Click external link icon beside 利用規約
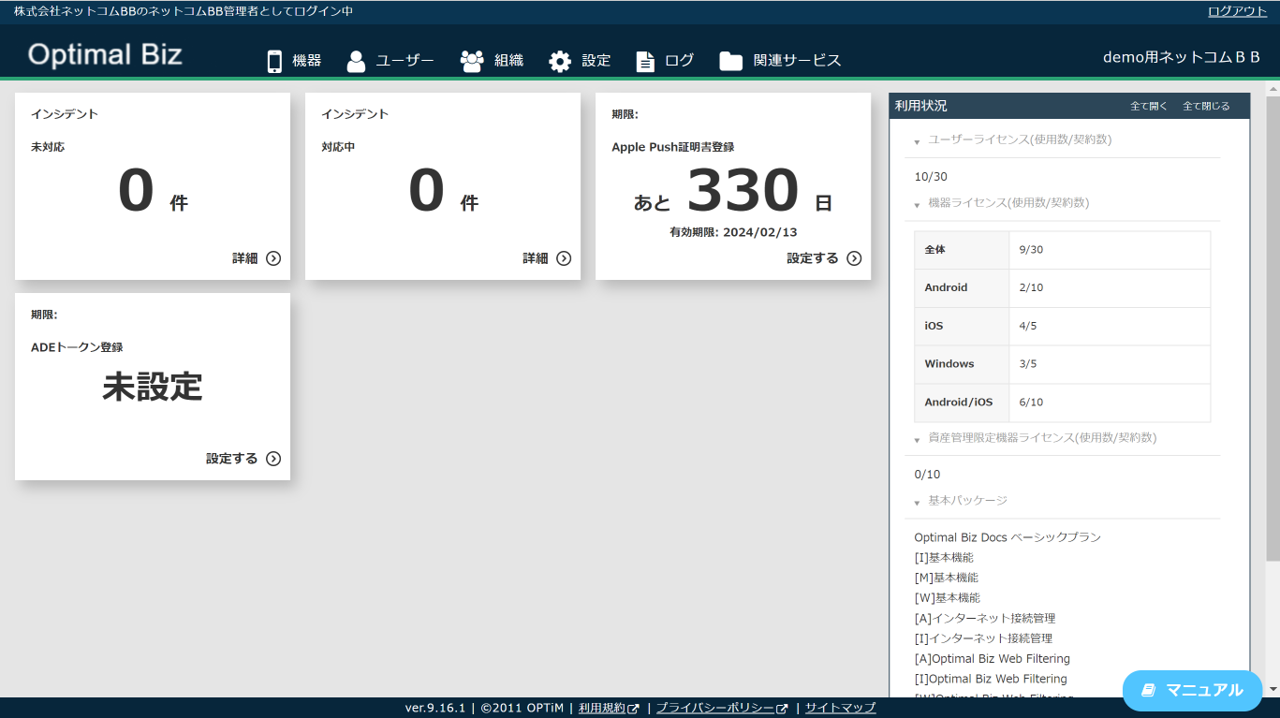1280x718 pixels. coord(633,708)
